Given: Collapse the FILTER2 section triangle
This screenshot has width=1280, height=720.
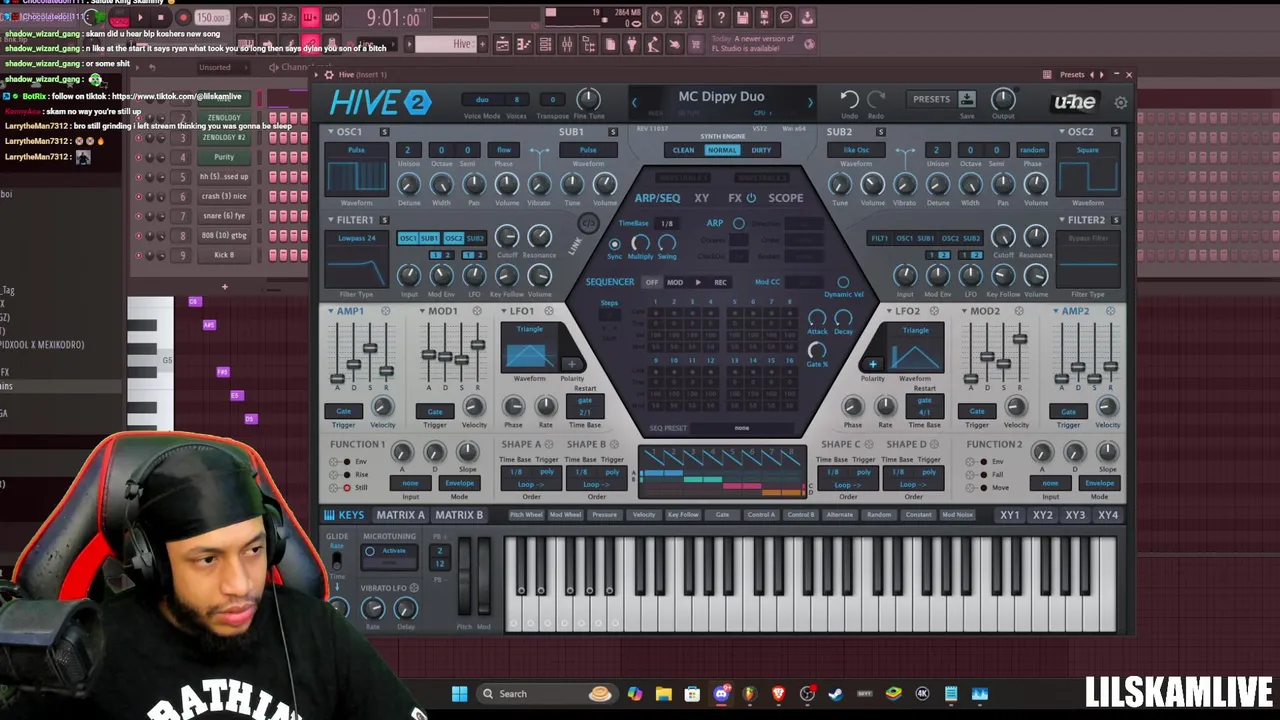Looking at the screenshot, I should click(1064, 220).
